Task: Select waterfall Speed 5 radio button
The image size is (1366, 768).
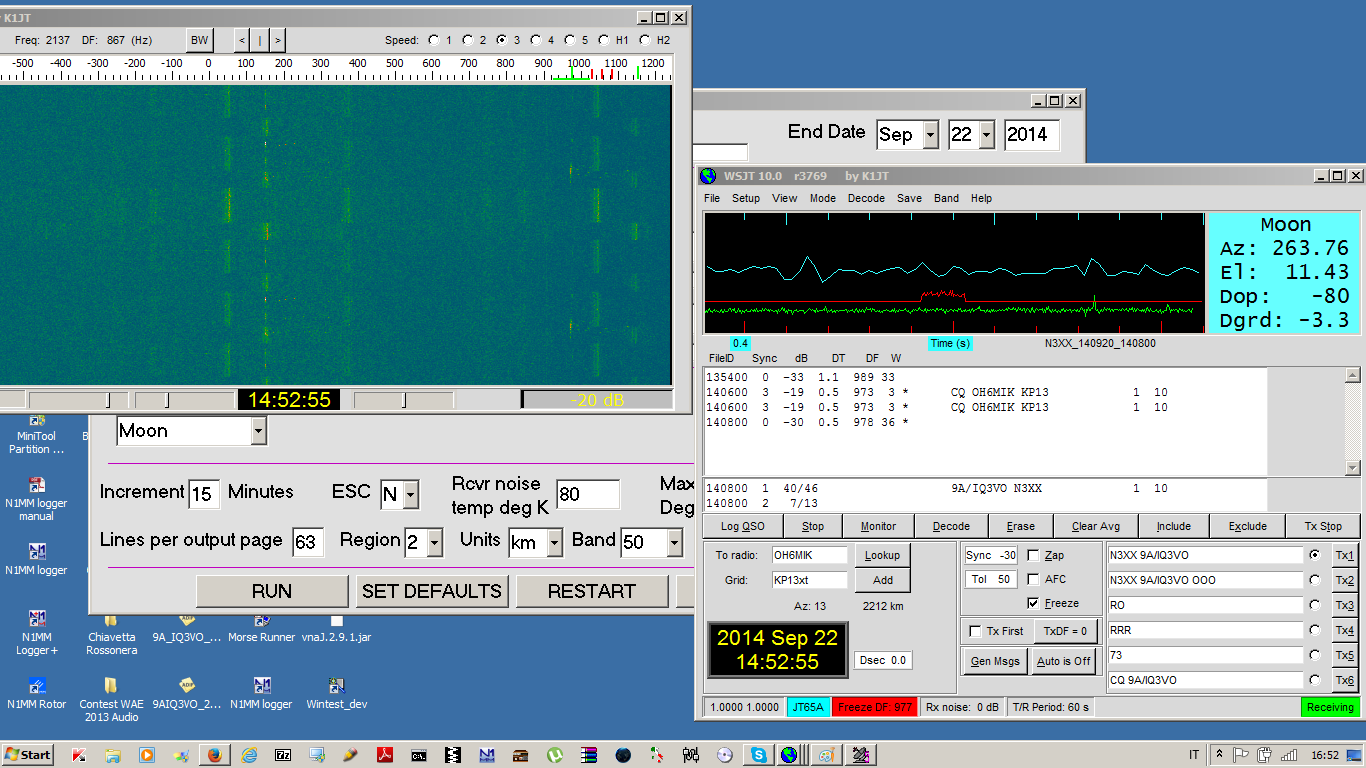Action: [569, 40]
